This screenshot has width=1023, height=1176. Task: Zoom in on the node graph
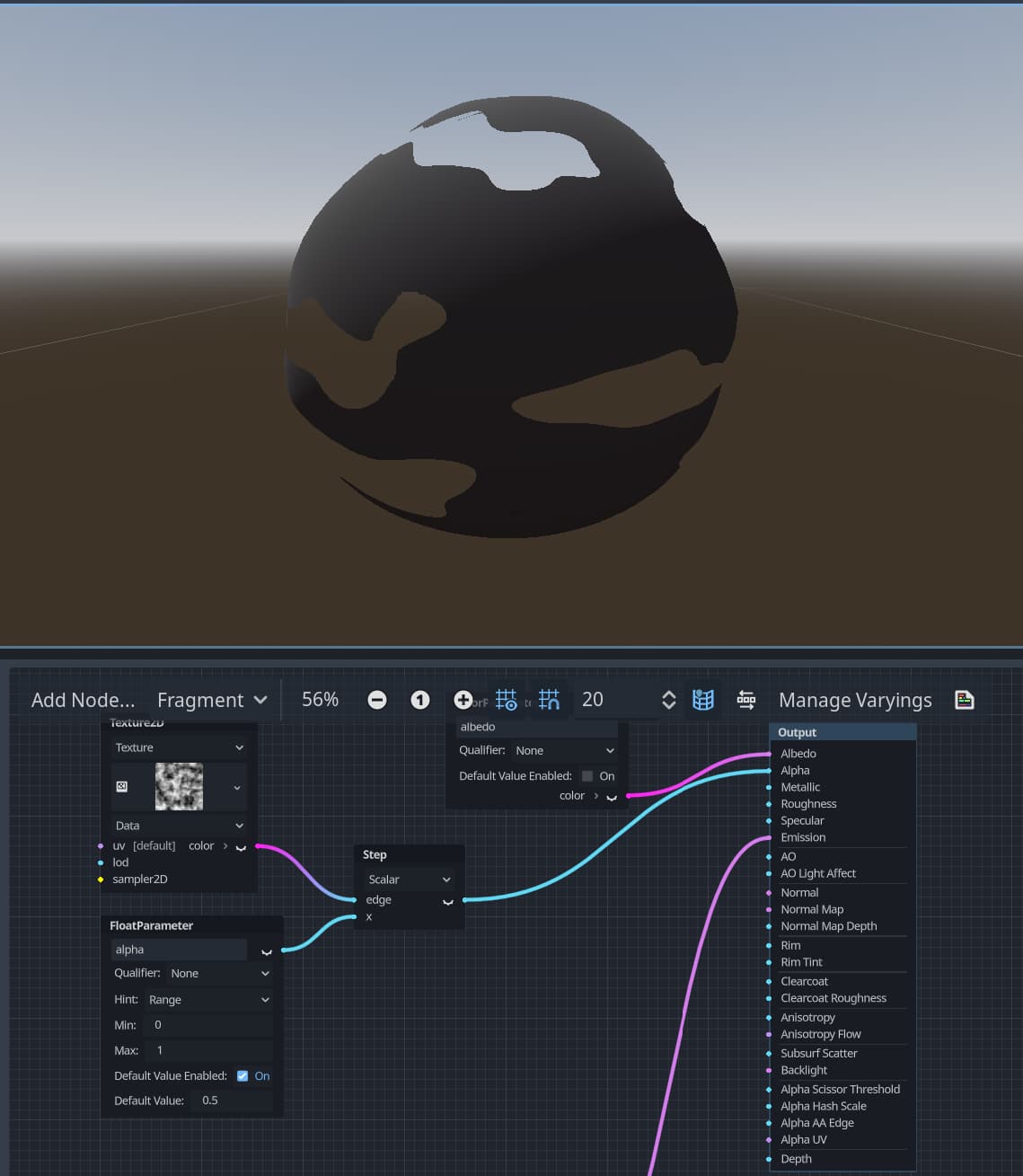463,699
